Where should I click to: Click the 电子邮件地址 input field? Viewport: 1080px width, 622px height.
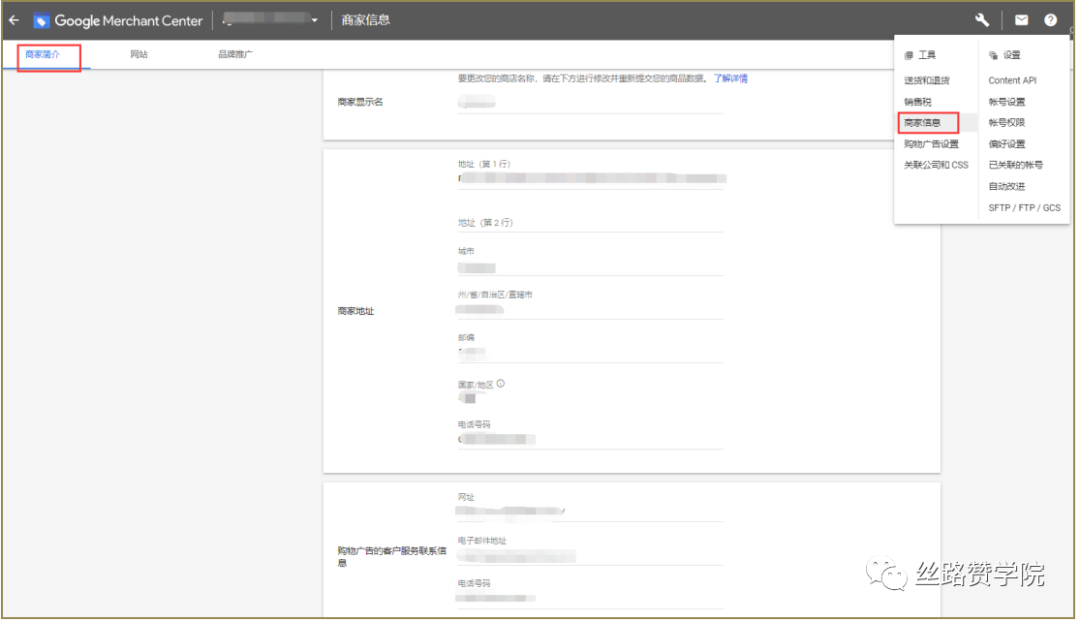tap(590, 558)
